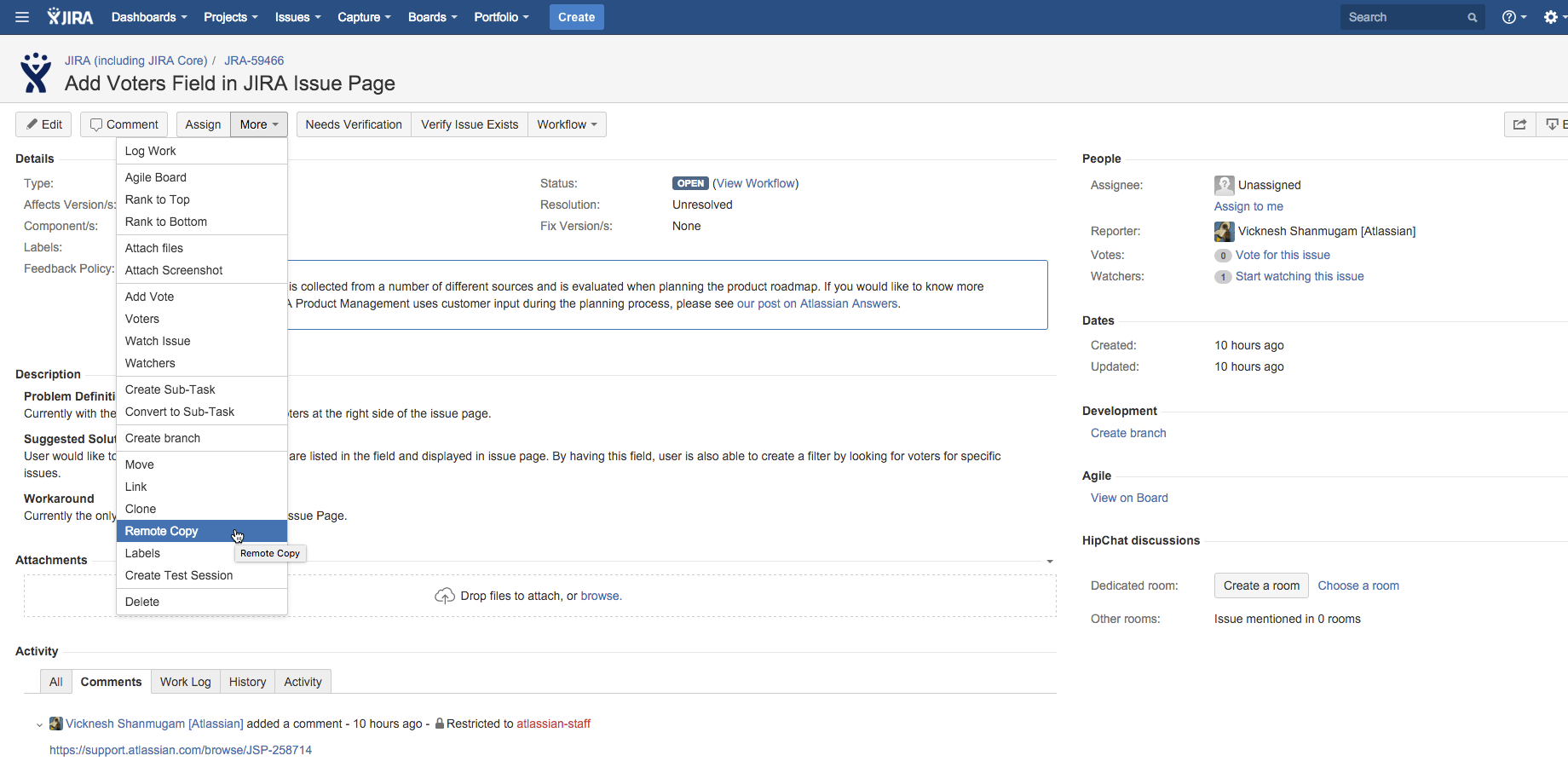Switch to the Activity tab
This screenshot has width=1568, height=767.
[303, 682]
